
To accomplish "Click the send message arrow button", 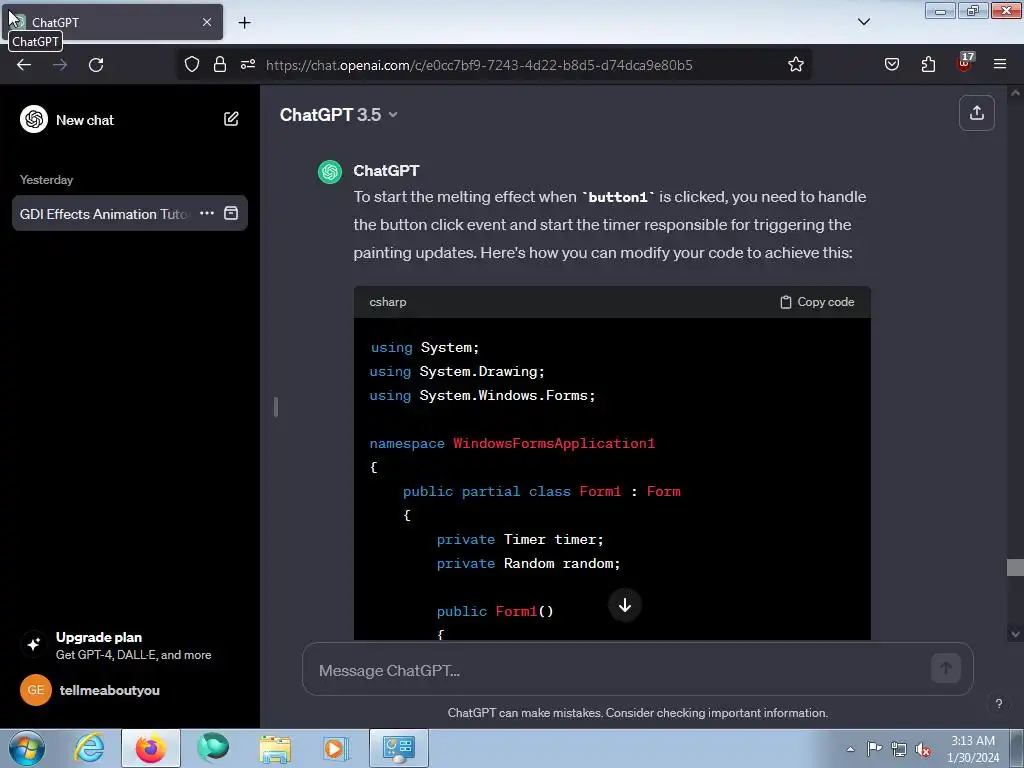I will click(x=945, y=669).
